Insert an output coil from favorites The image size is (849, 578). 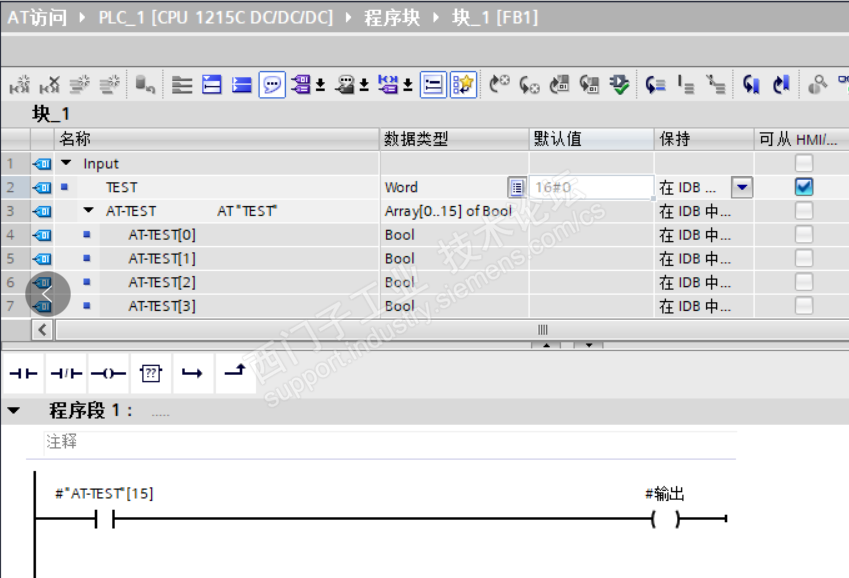[108, 373]
